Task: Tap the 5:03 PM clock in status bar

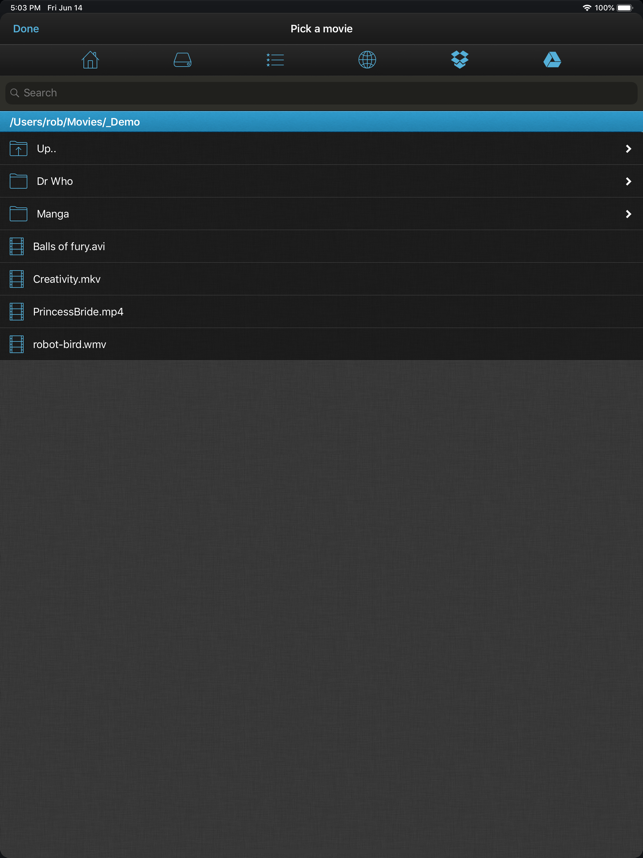Action: (26, 8)
